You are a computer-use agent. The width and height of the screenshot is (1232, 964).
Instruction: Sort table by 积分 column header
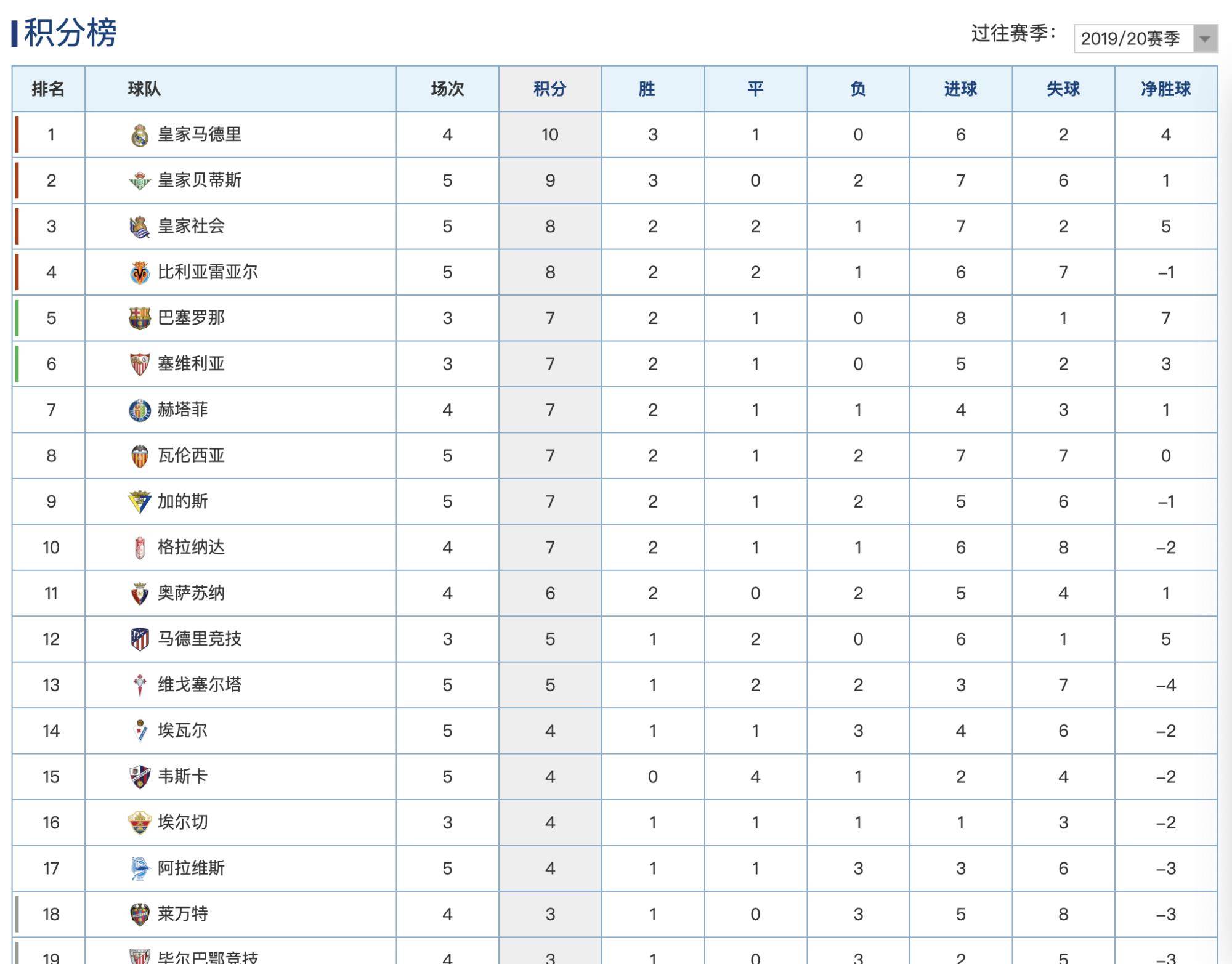[549, 89]
